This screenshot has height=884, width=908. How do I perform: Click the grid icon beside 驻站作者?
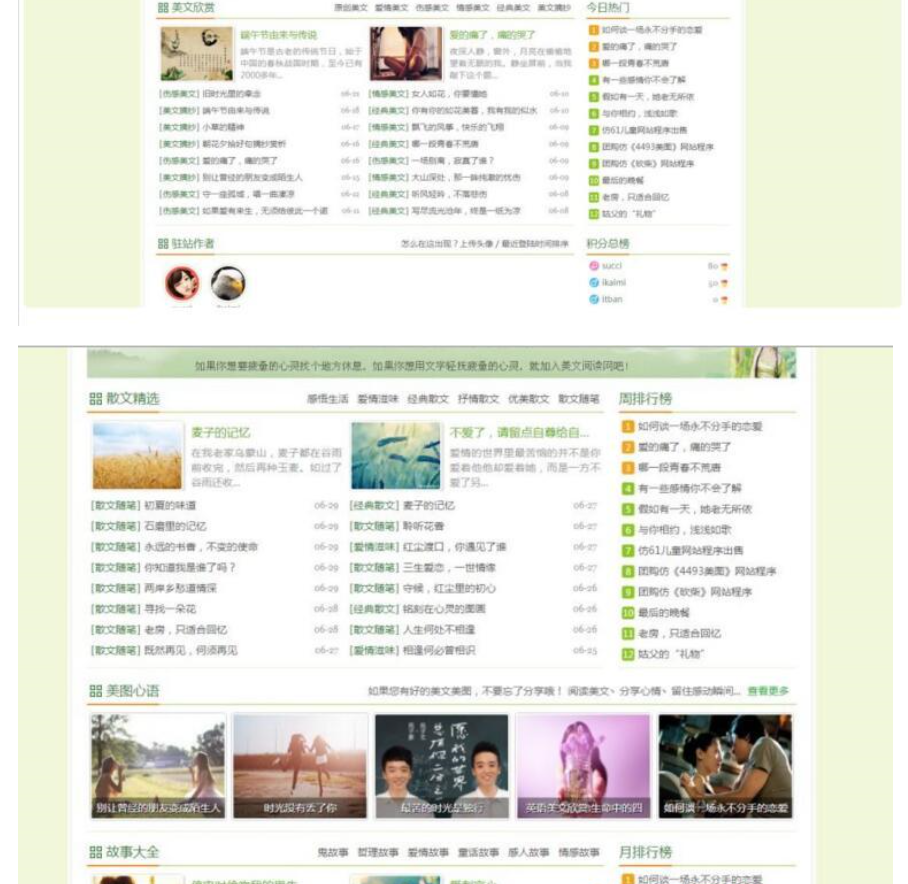click(x=163, y=244)
